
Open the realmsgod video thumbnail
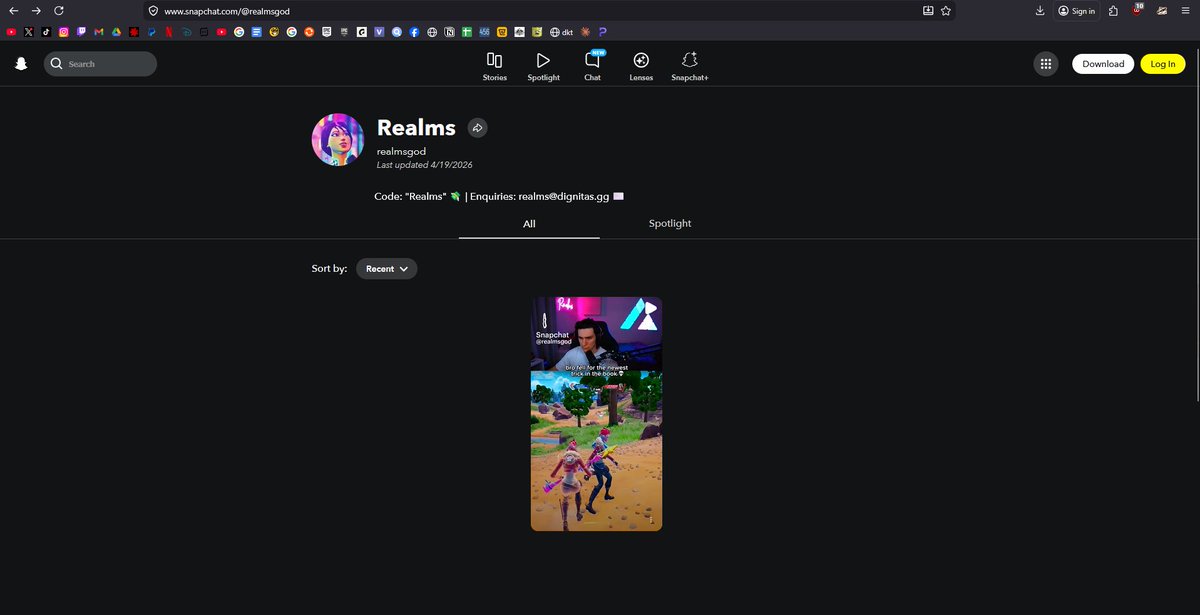click(596, 413)
